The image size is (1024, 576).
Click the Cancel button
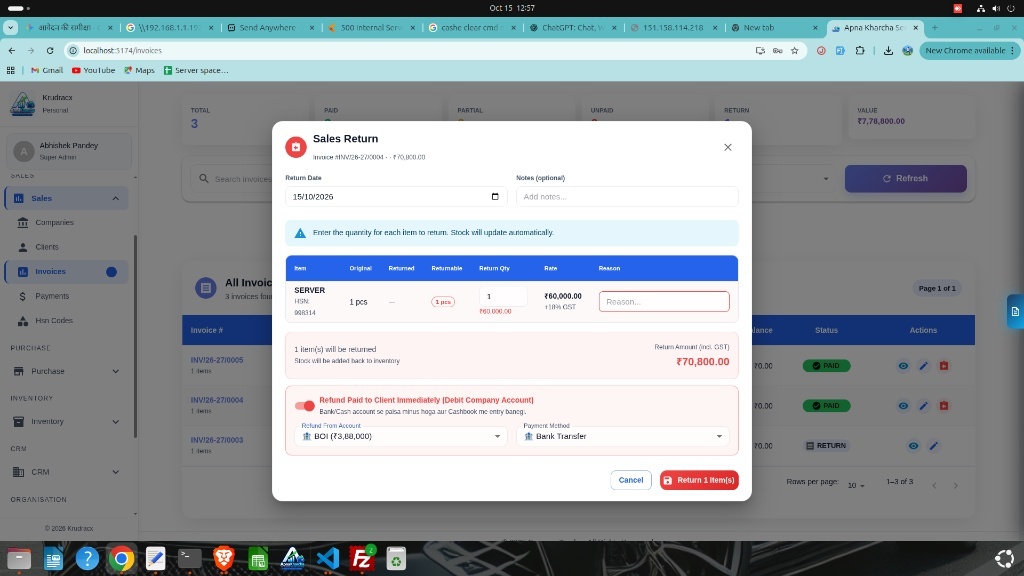coord(630,480)
